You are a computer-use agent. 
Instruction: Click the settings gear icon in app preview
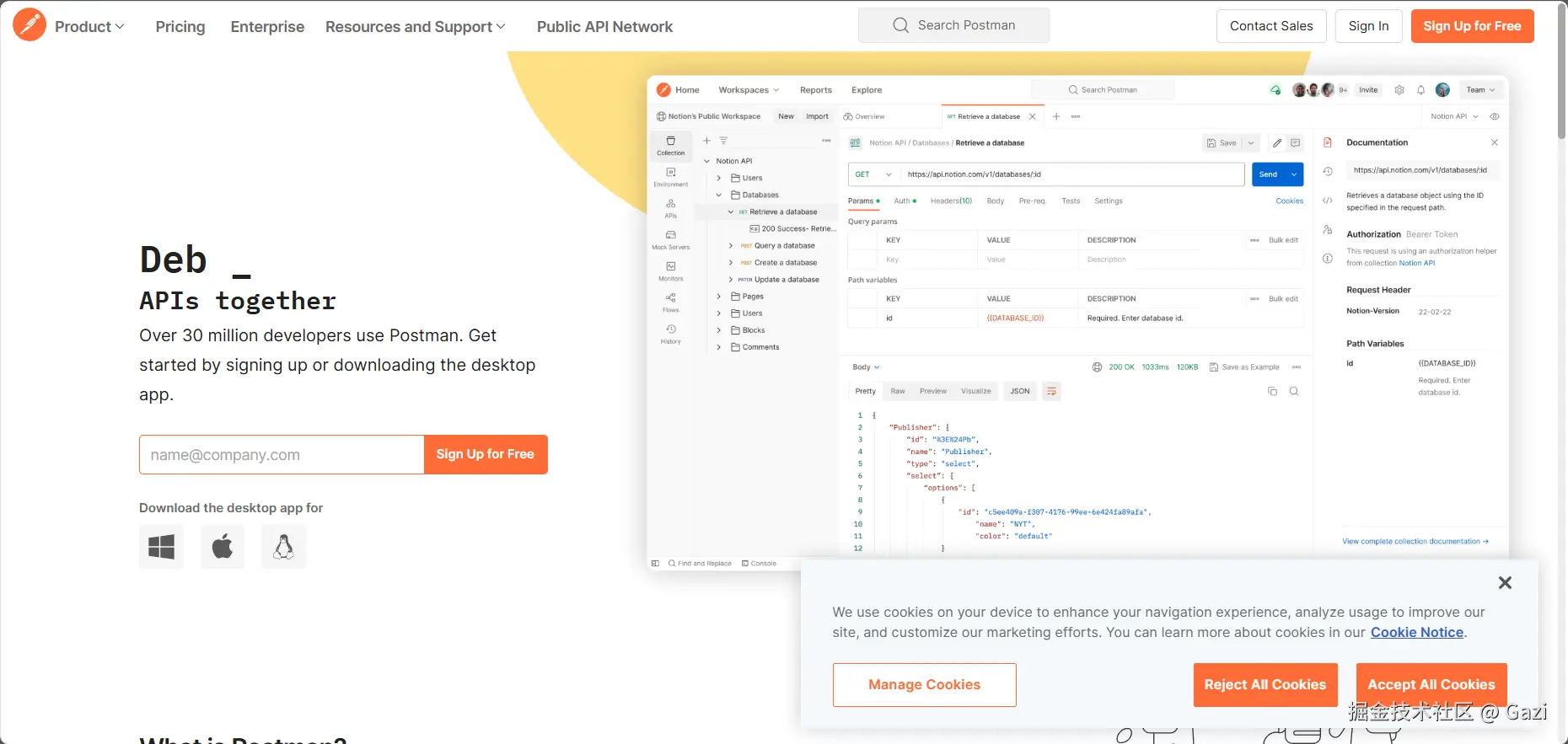[1399, 90]
